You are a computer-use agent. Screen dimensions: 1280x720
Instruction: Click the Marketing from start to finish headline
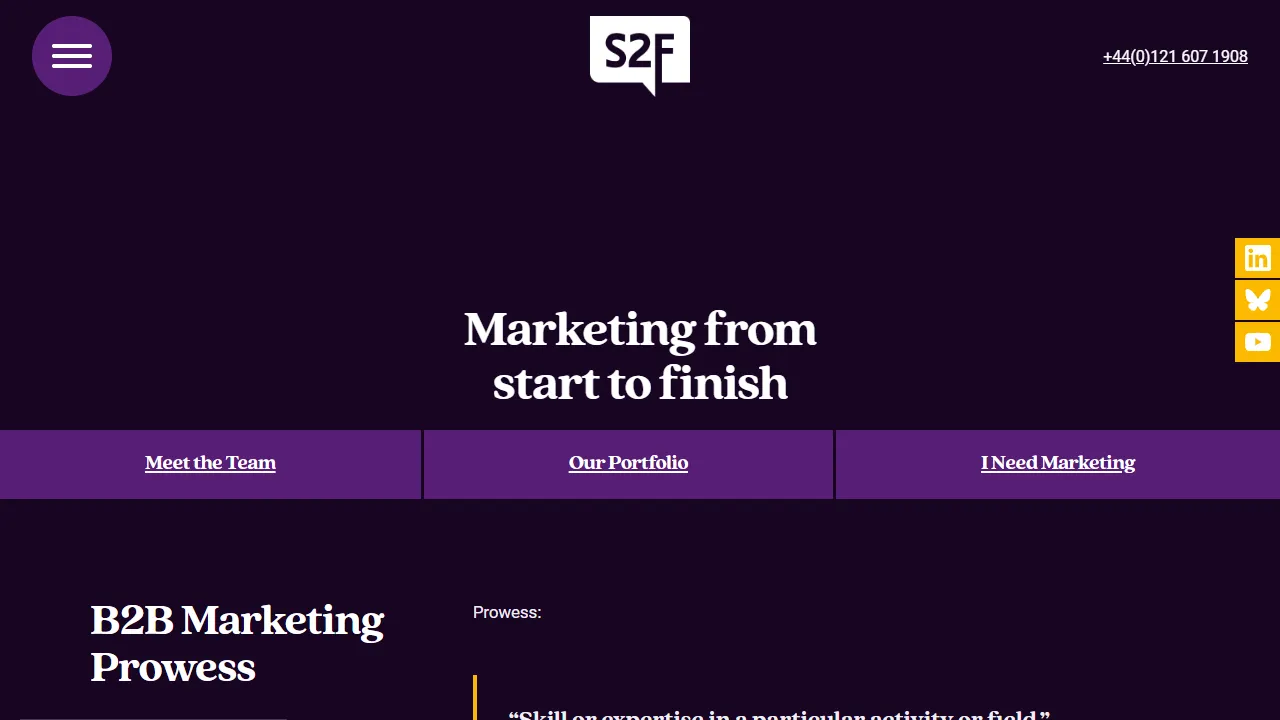click(640, 355)
